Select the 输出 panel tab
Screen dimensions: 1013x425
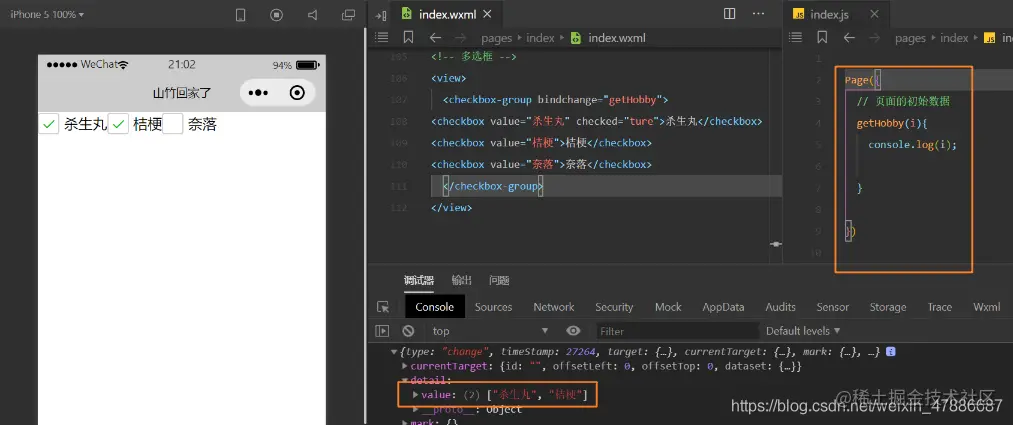[x=461, y=280]
